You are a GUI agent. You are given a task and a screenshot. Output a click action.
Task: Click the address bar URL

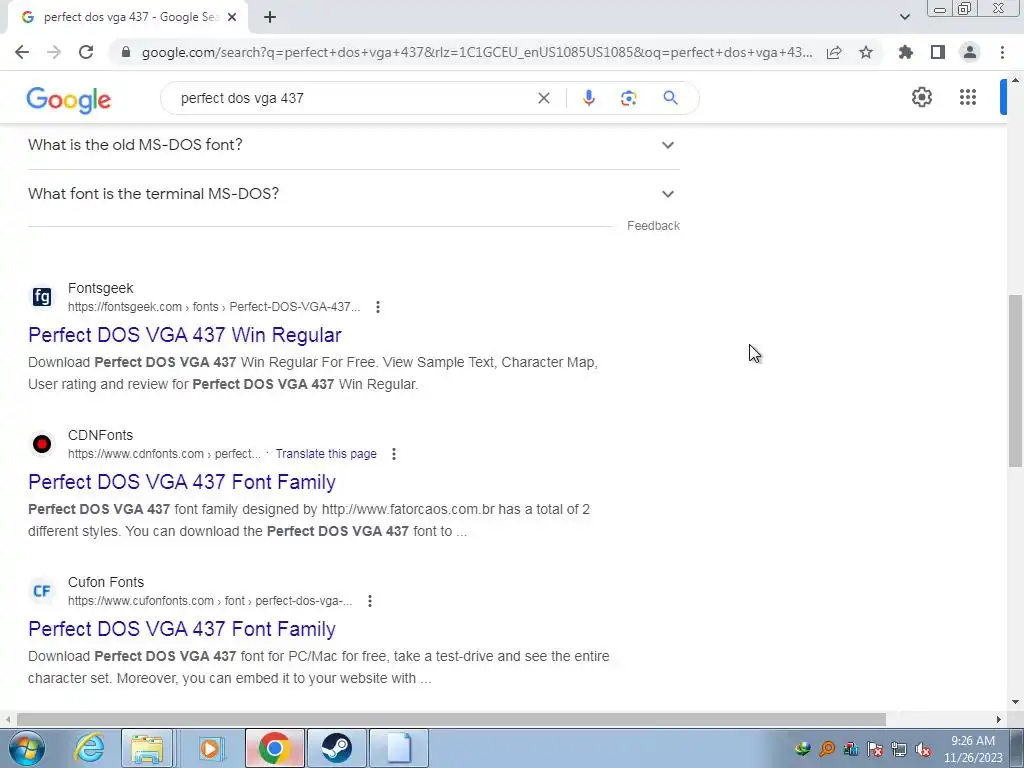pyautogui.click(x=477, y=52)
